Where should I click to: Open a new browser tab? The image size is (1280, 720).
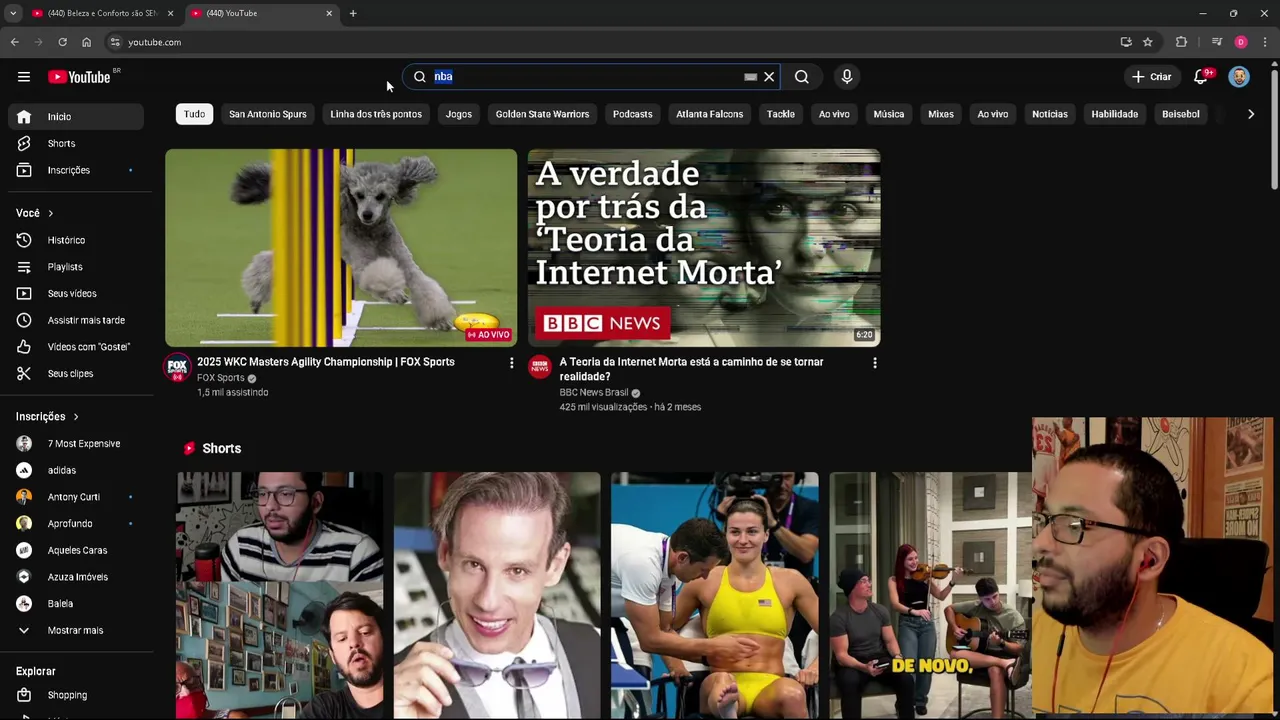pyautogui.click(x=353, y=13)
